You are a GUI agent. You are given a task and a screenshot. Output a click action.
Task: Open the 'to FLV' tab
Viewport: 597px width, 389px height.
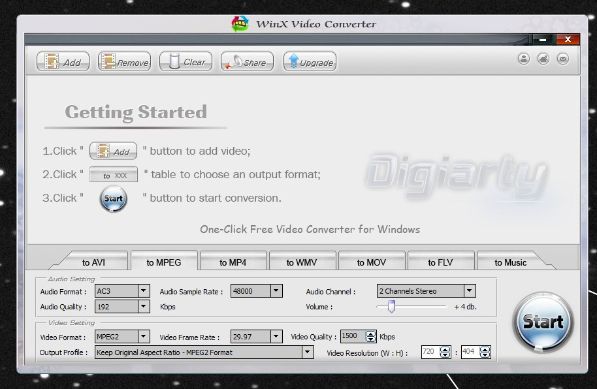click(441, 262)
